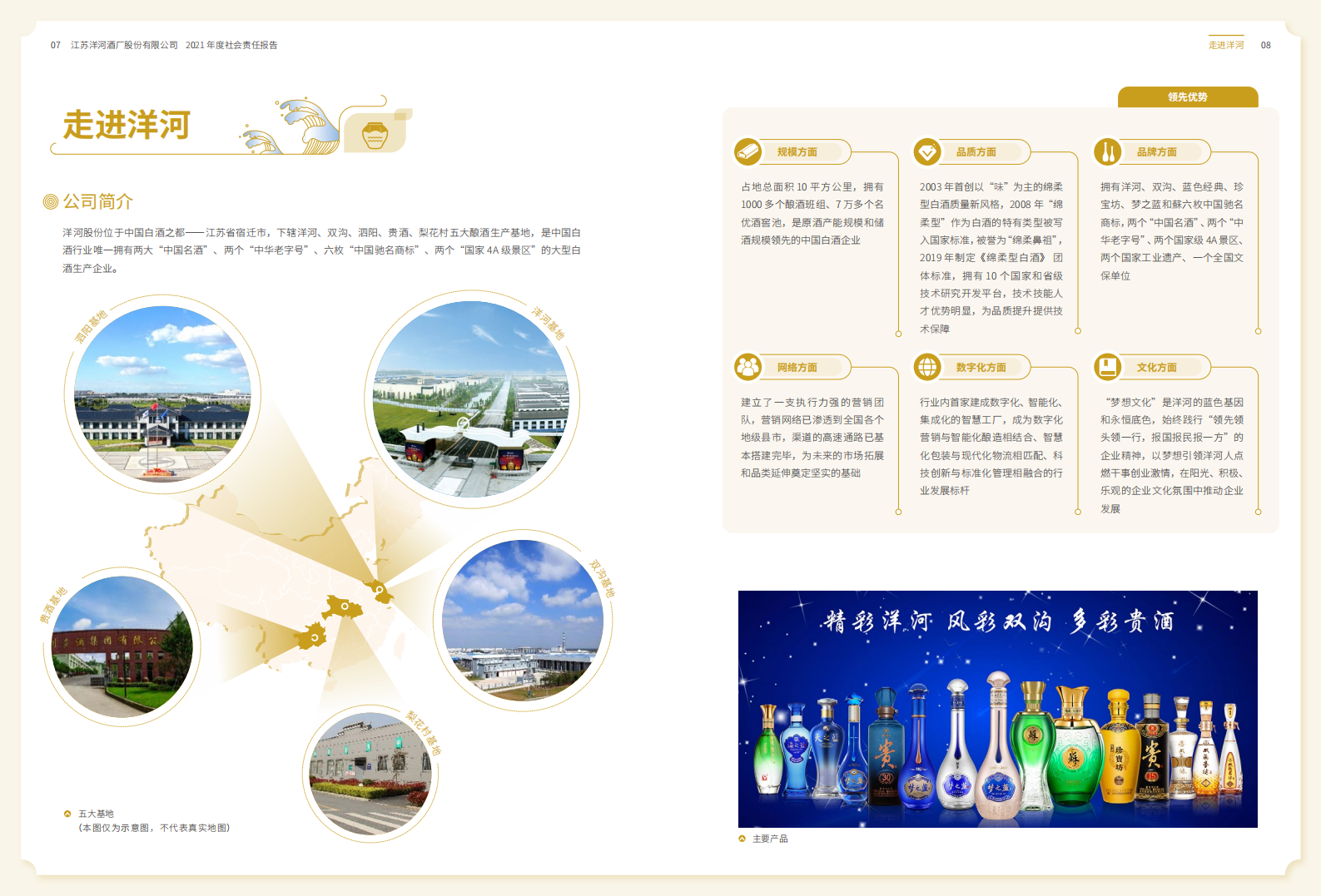Image resolution: width=1321 pixels, height=896 pixels.
Task: Click the spiral icon before 公司简介
Action: click(51, 201)
